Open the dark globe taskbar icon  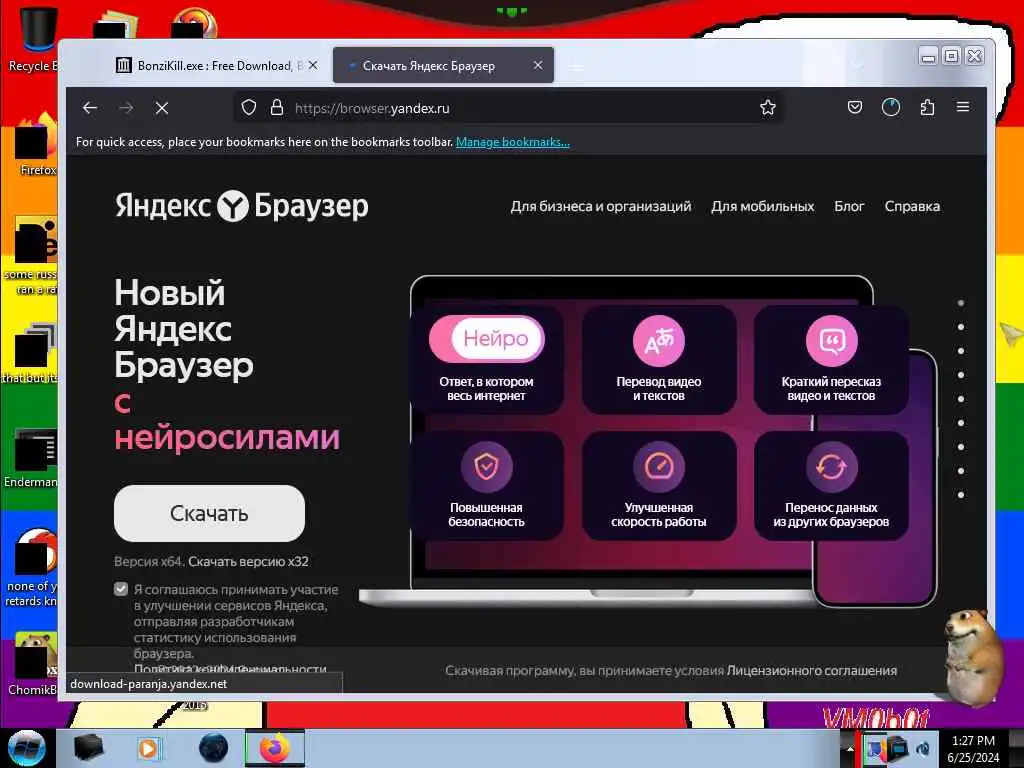tap(214, 748)
